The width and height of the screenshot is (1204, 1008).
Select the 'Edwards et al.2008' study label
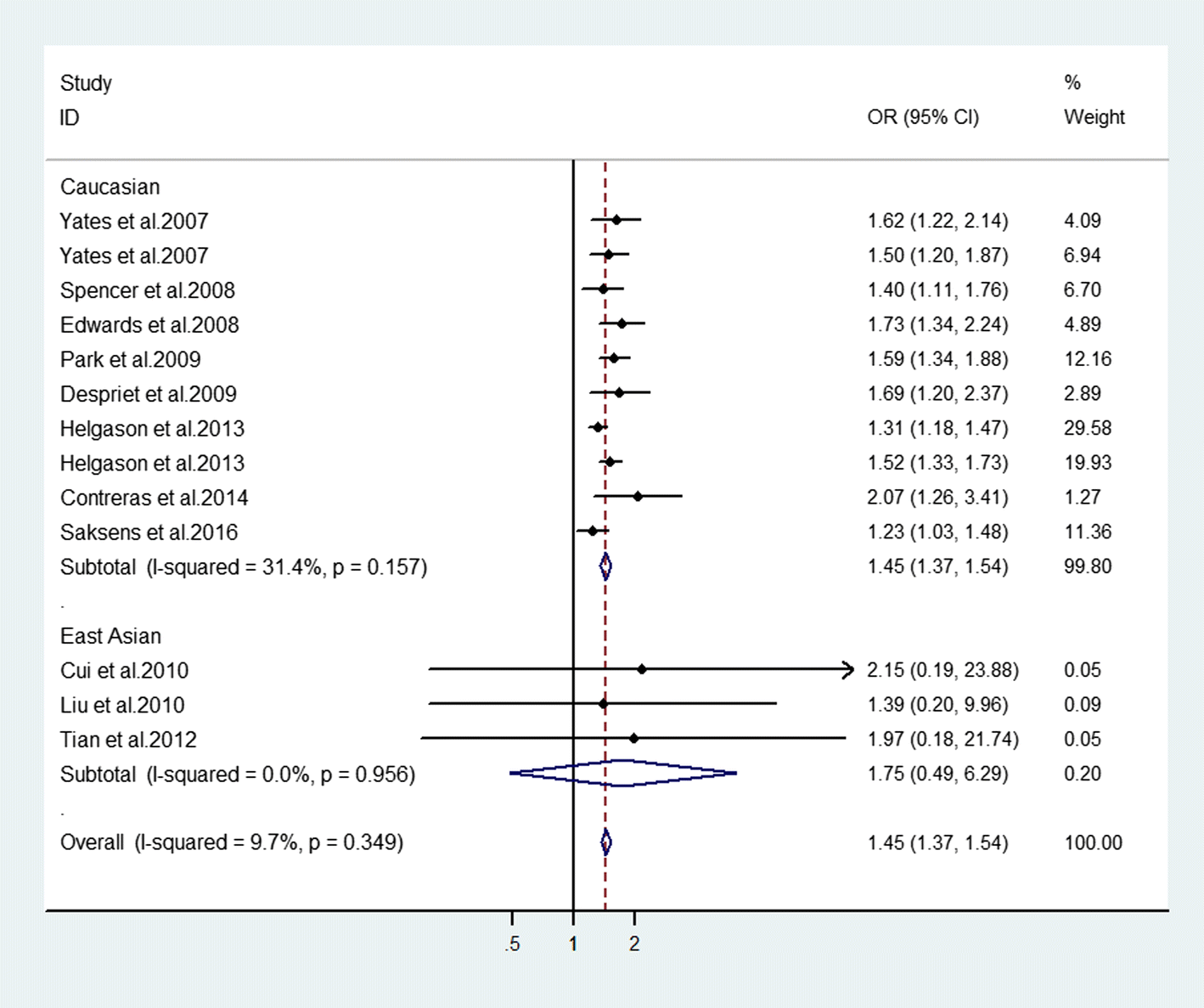click(x=149, y=325)
